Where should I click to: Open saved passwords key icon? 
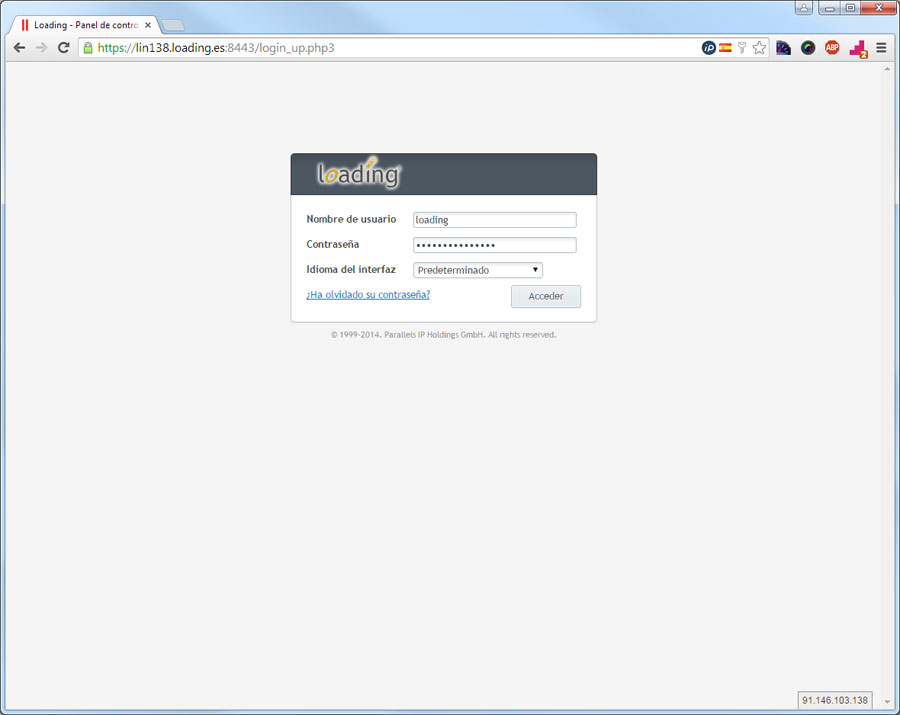(x=742, y=48)
